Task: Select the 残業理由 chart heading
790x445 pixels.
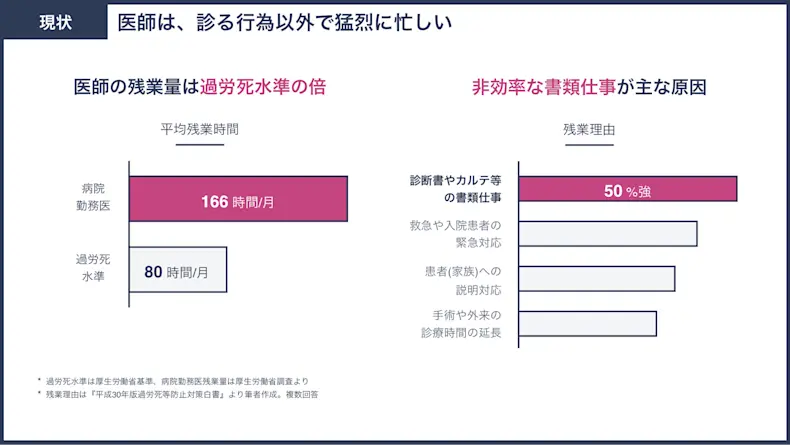Action: (589, 130)
